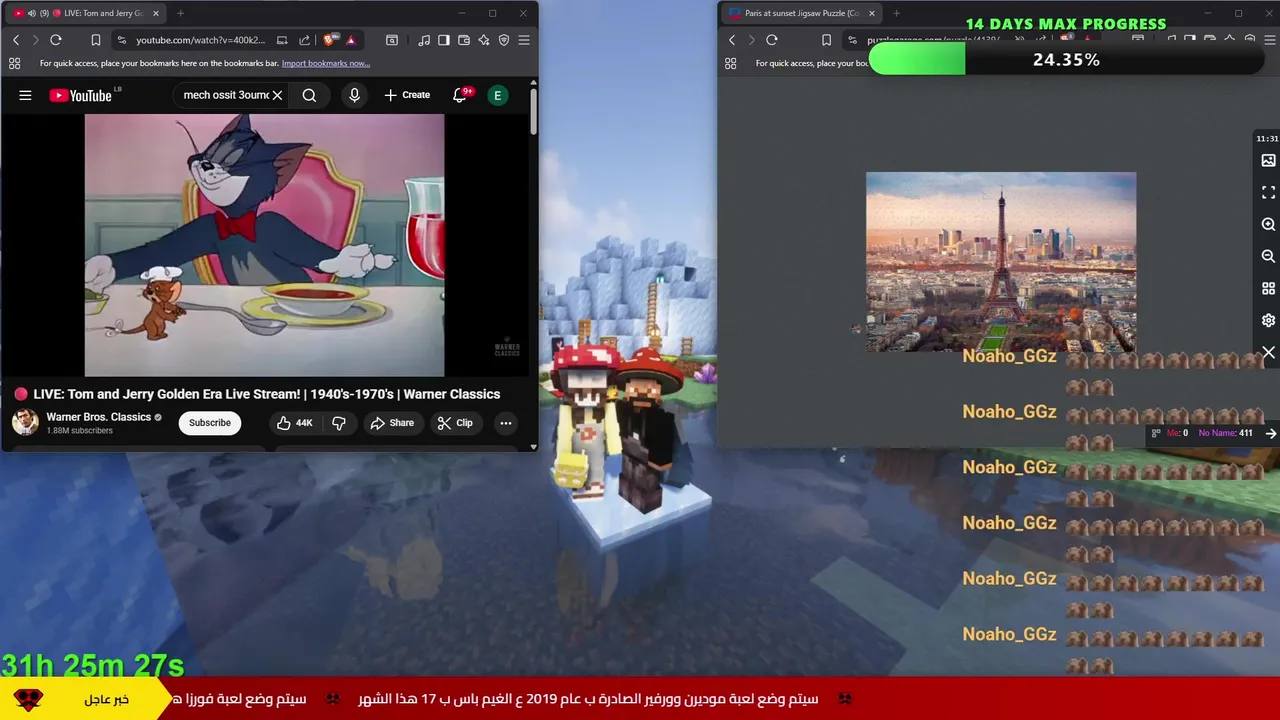Search with voice microphone button
The width and height of the screenshot is (1280, 720).
(x=354, y=95)
